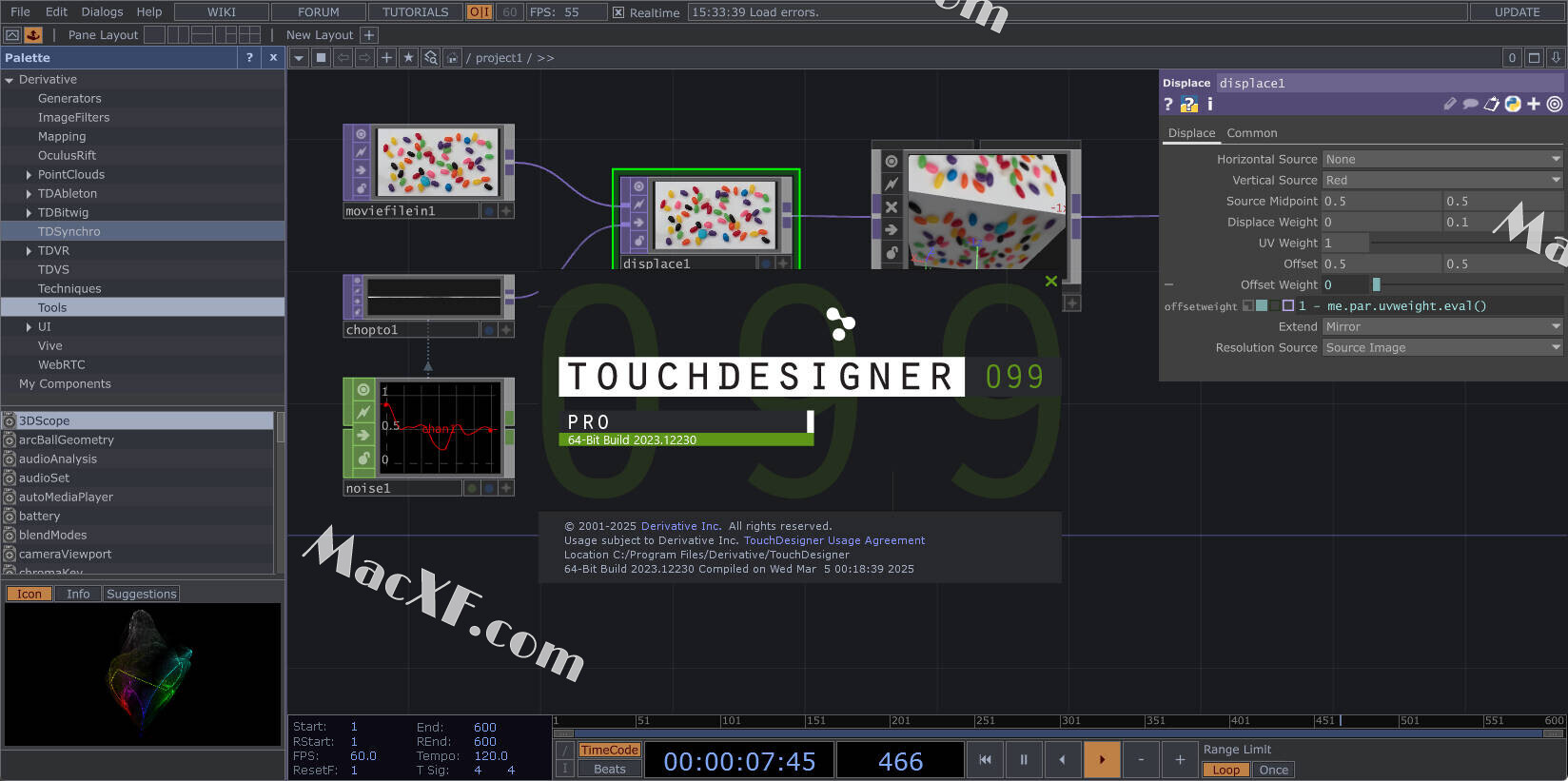Image resolution: width=1568 pixels, height=781 pixels.
Task: Toggle viewer active on displace1 node
Action: (639, 186)
